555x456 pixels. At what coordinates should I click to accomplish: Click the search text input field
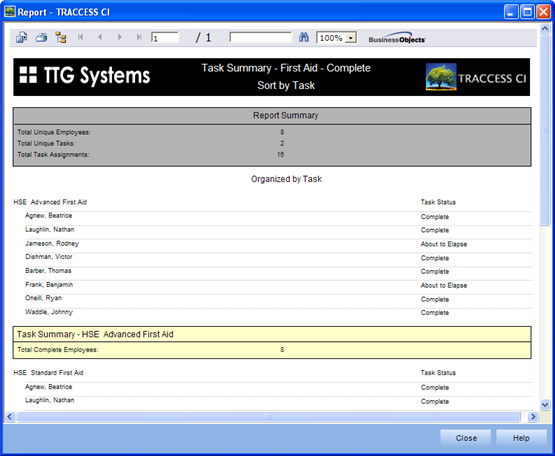[261, 37]
